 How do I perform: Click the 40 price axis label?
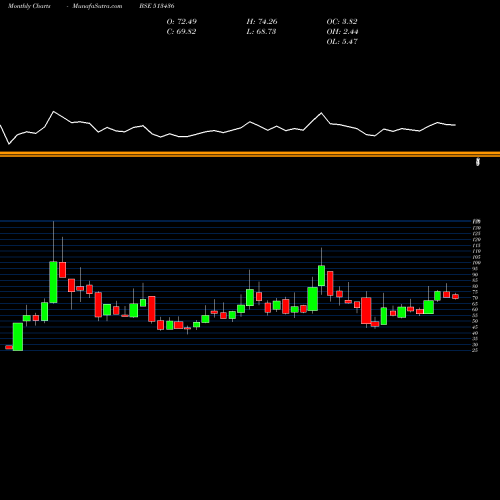[x=475, y=333]
